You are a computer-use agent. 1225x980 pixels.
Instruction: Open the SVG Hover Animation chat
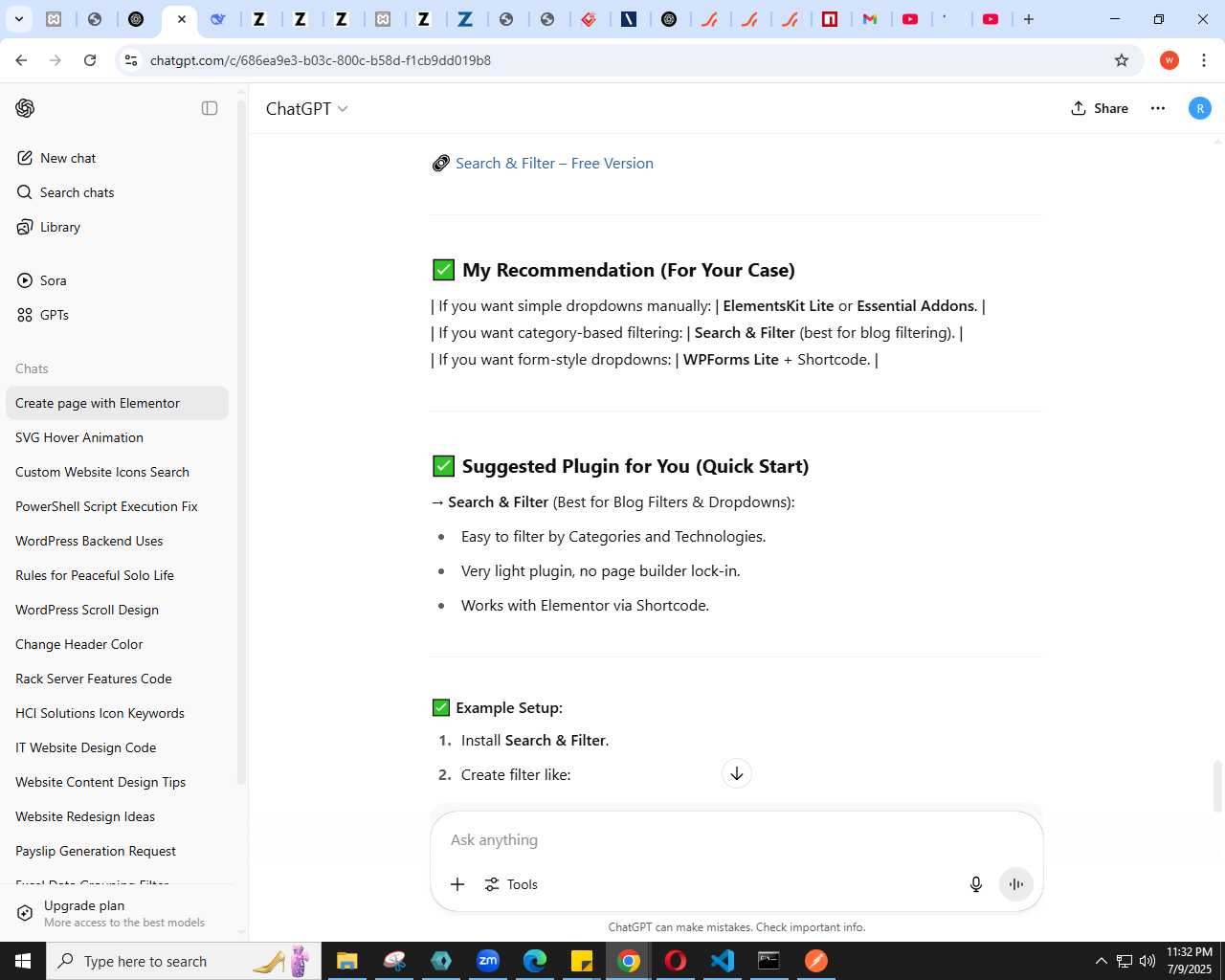(x=117, y=437)
